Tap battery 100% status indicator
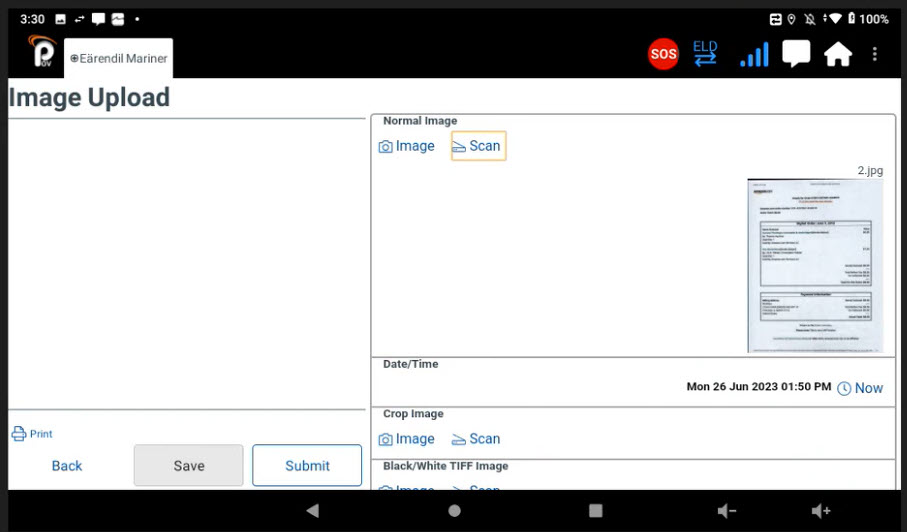907x532 pixels. click(x=868, y=19)
